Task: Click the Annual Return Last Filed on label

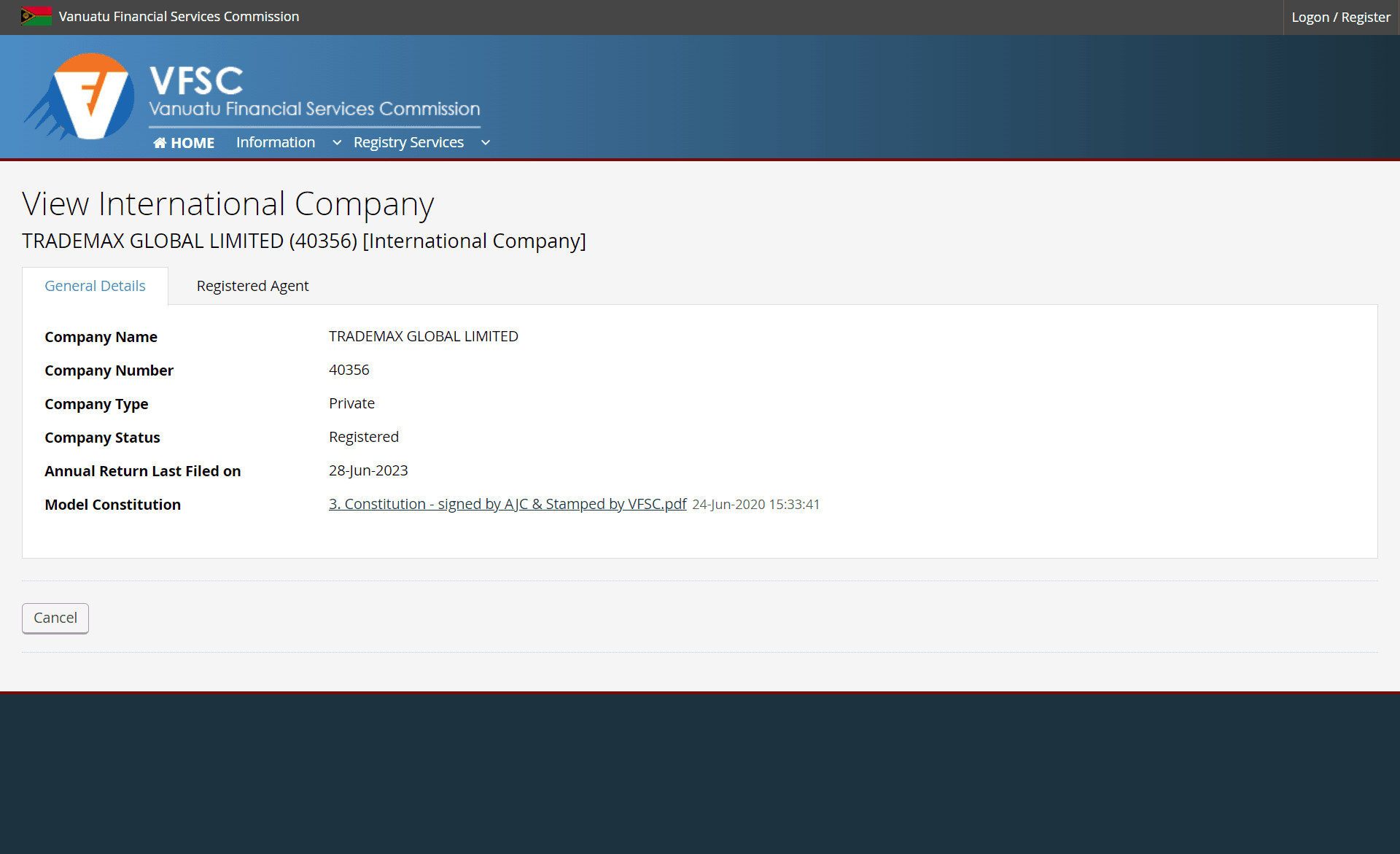Action: click(143, 471)
